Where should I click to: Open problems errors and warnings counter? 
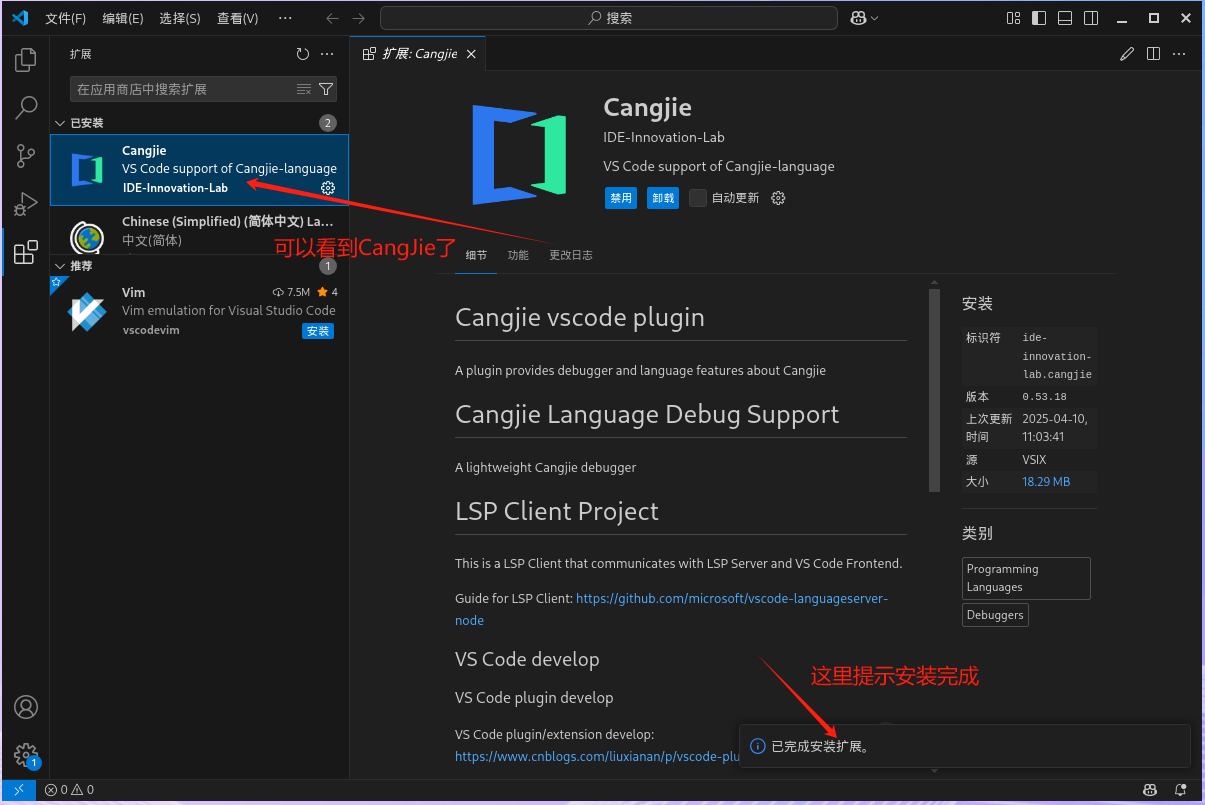click(x=69, y=790)
